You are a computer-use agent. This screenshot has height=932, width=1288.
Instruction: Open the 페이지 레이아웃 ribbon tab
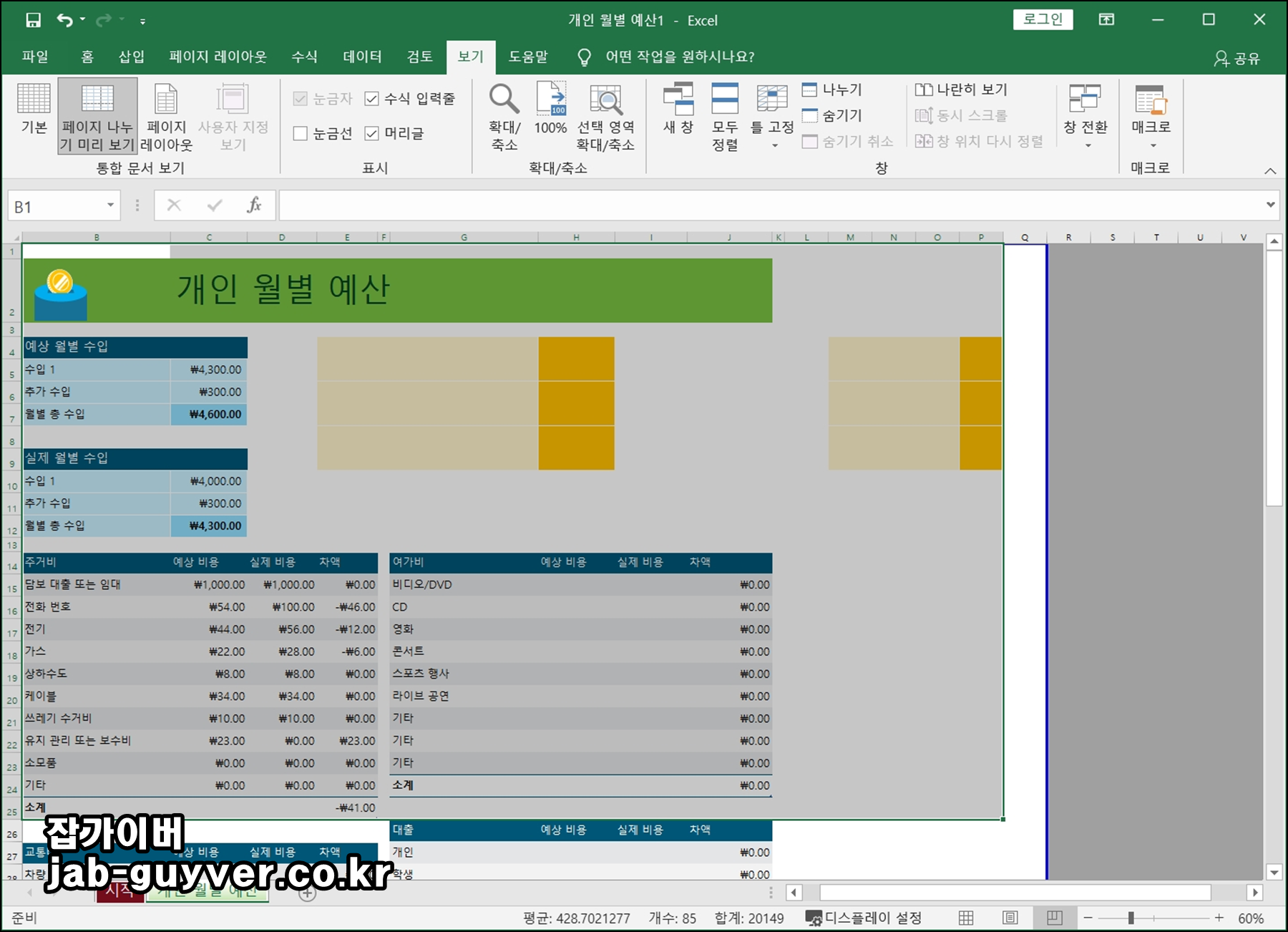pyautogui.click(x=218, y=57)
